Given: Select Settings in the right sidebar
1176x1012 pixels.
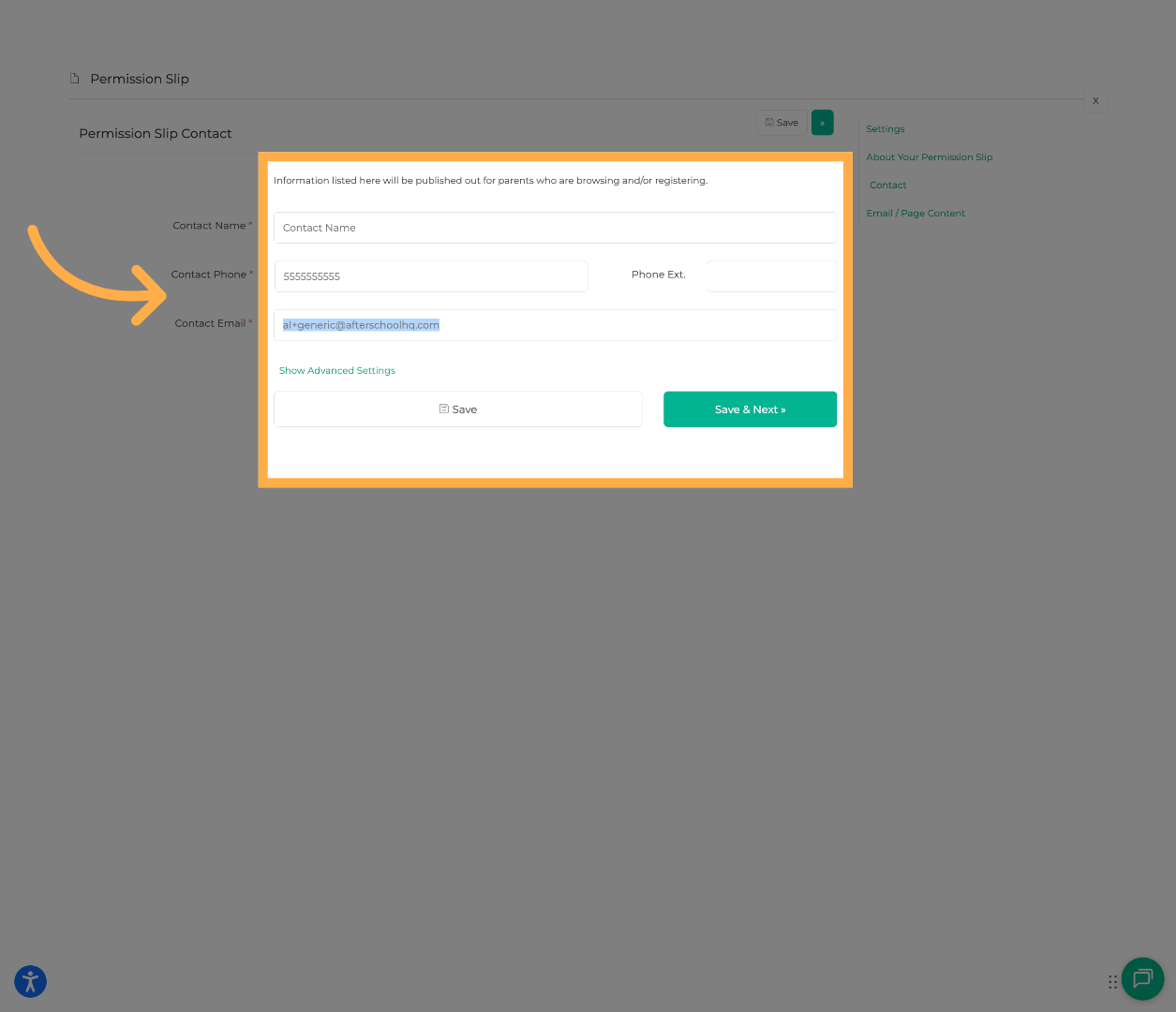Looking at the screenshot, I should click(x=885, y=128).
